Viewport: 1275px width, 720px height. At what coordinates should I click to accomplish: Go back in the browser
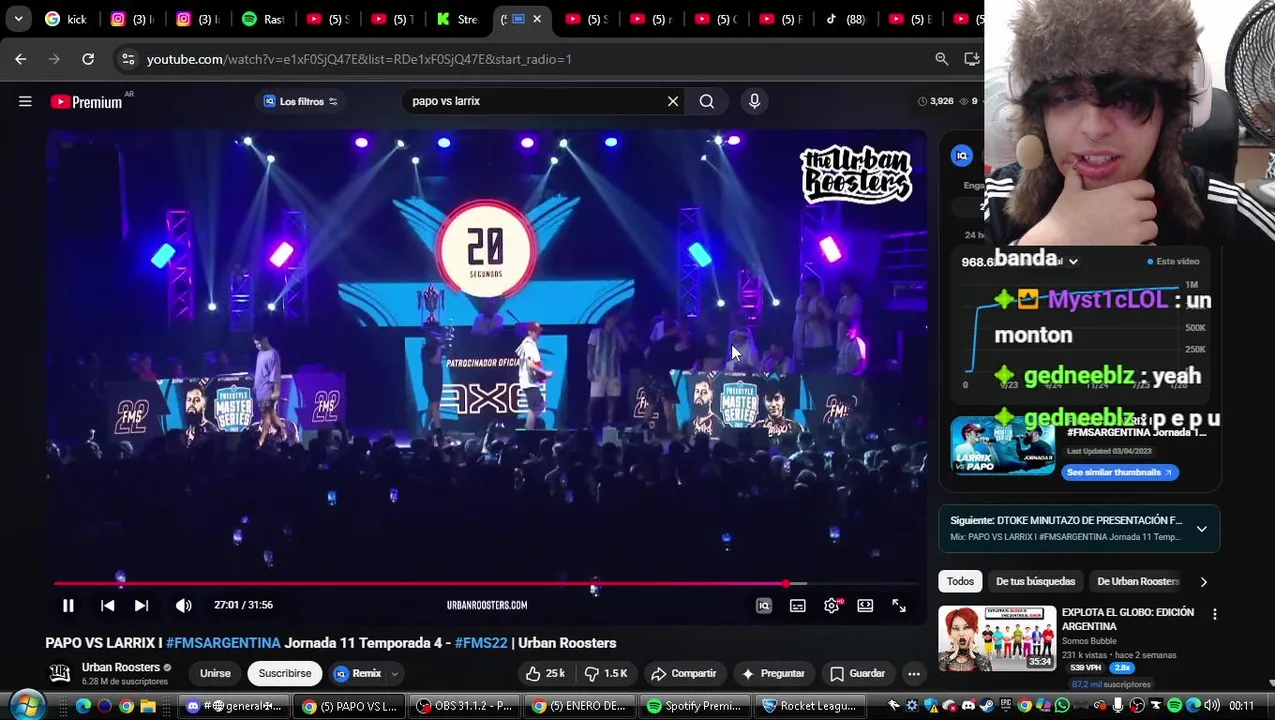[21, 59]
